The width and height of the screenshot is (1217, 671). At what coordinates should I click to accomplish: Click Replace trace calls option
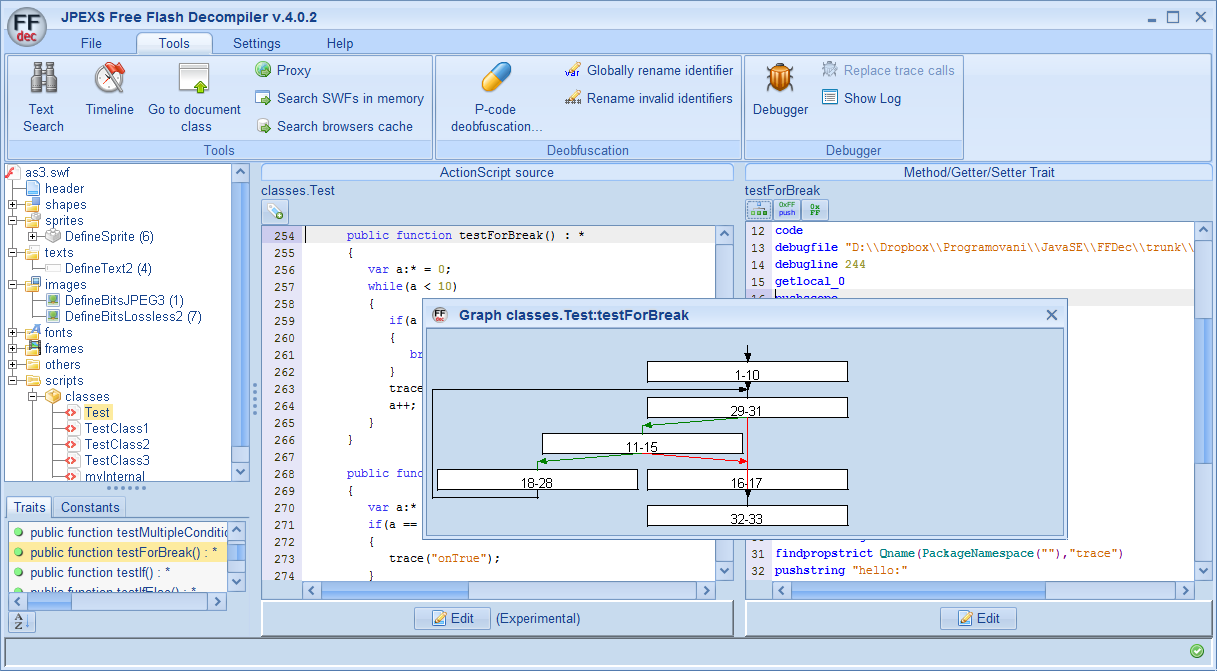tap(888, 70)
